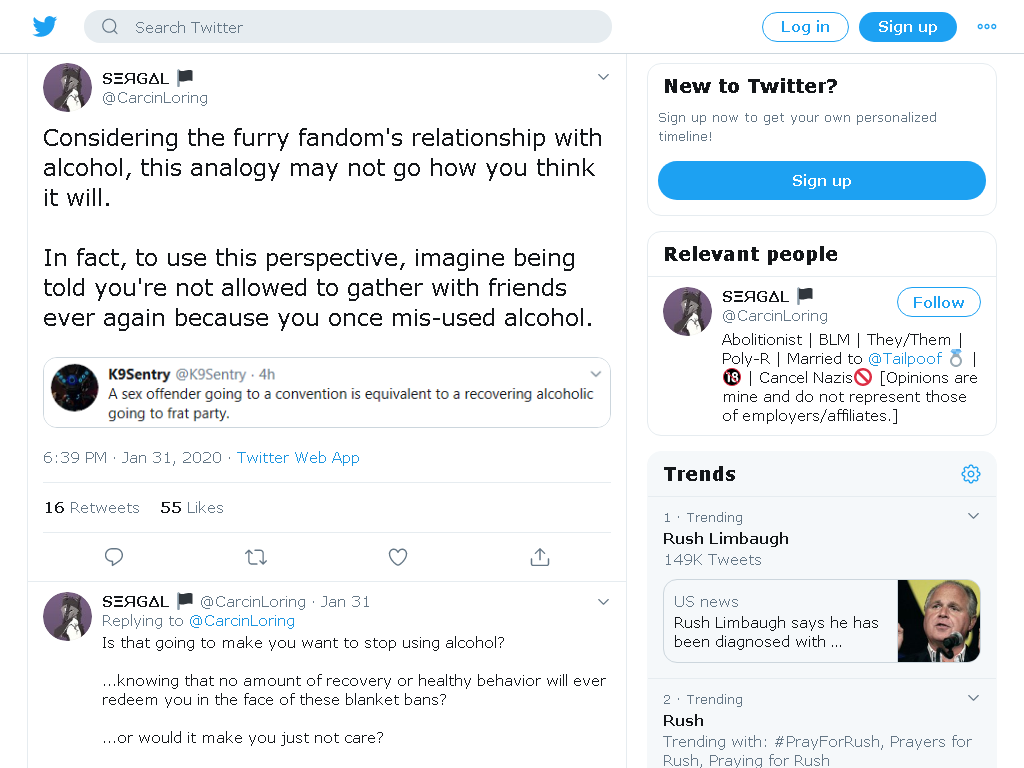Open the share tweet upload icon
Viewport: 1024px width, 768px height.
(x=540, y=557)
